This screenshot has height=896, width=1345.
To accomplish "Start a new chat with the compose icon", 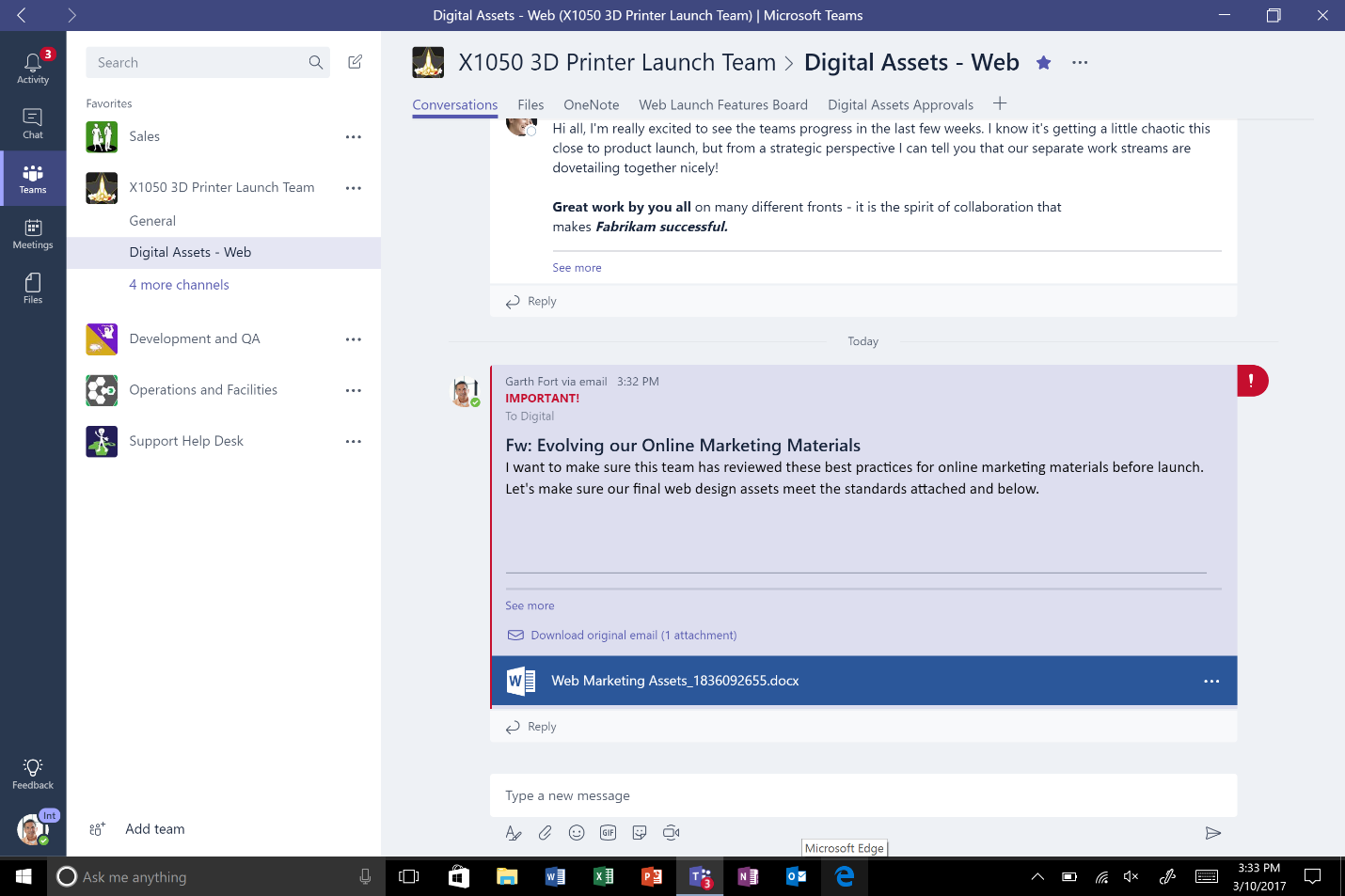I will click(355, 60).
